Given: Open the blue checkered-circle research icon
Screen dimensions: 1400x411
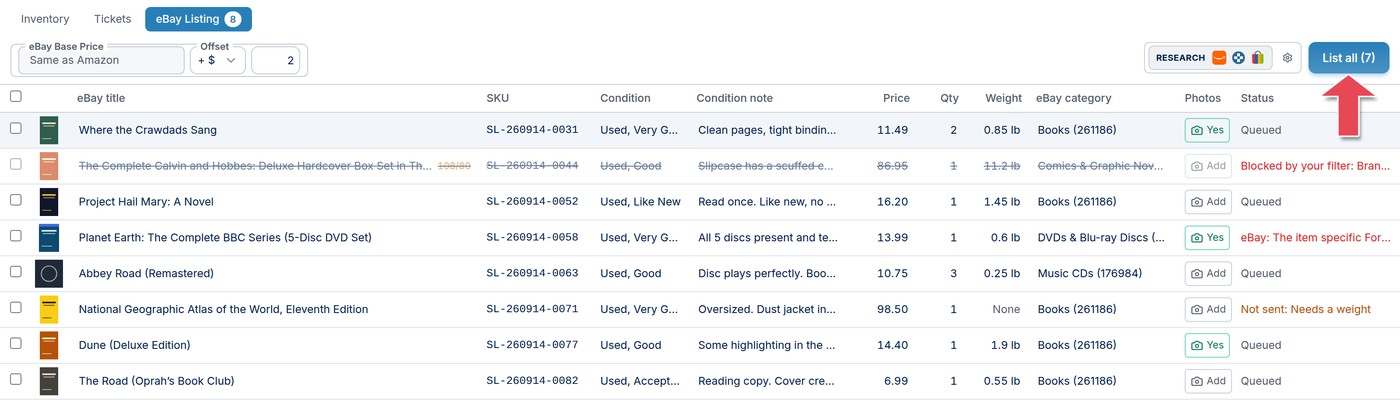Looking at the screenshot, I should click(x=1238, y=58).
